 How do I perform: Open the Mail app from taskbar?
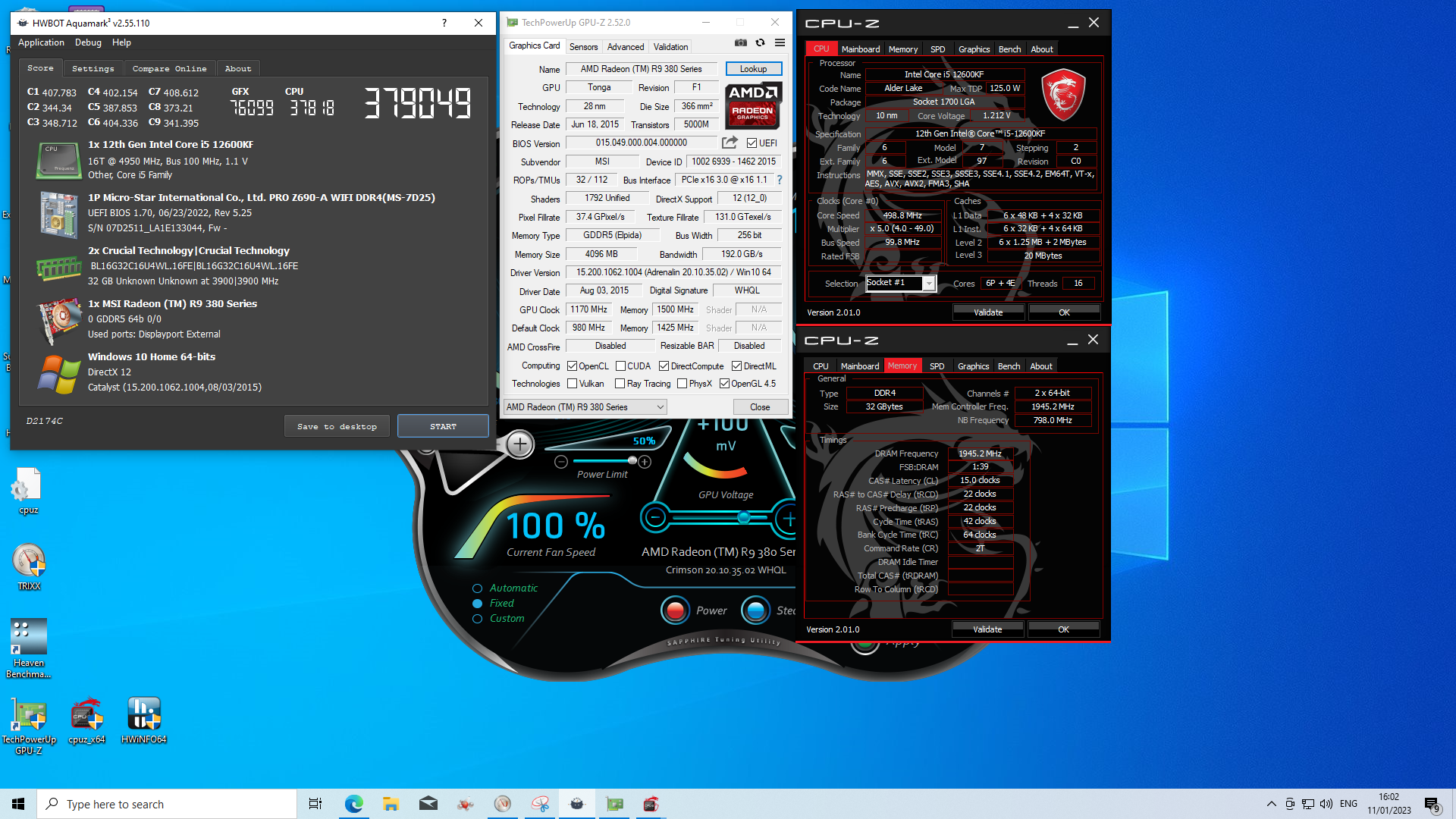point(428,804)
